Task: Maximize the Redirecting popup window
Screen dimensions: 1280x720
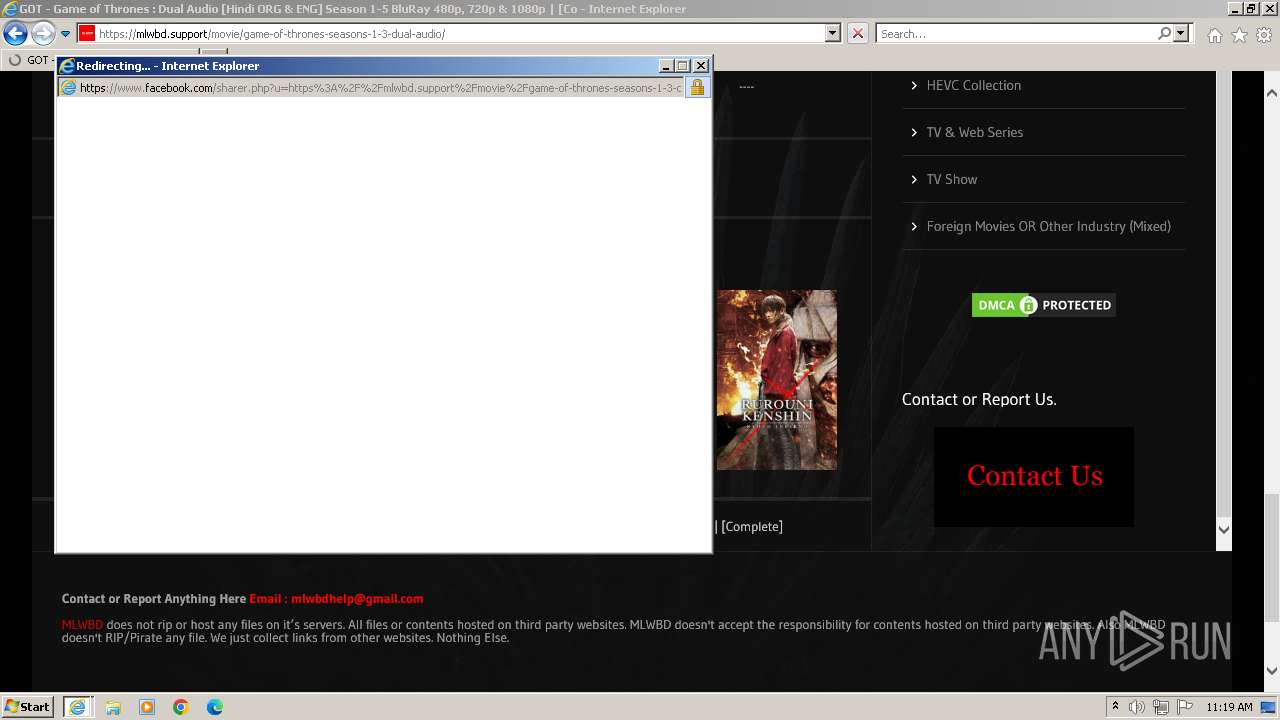Action: [683, 66]
